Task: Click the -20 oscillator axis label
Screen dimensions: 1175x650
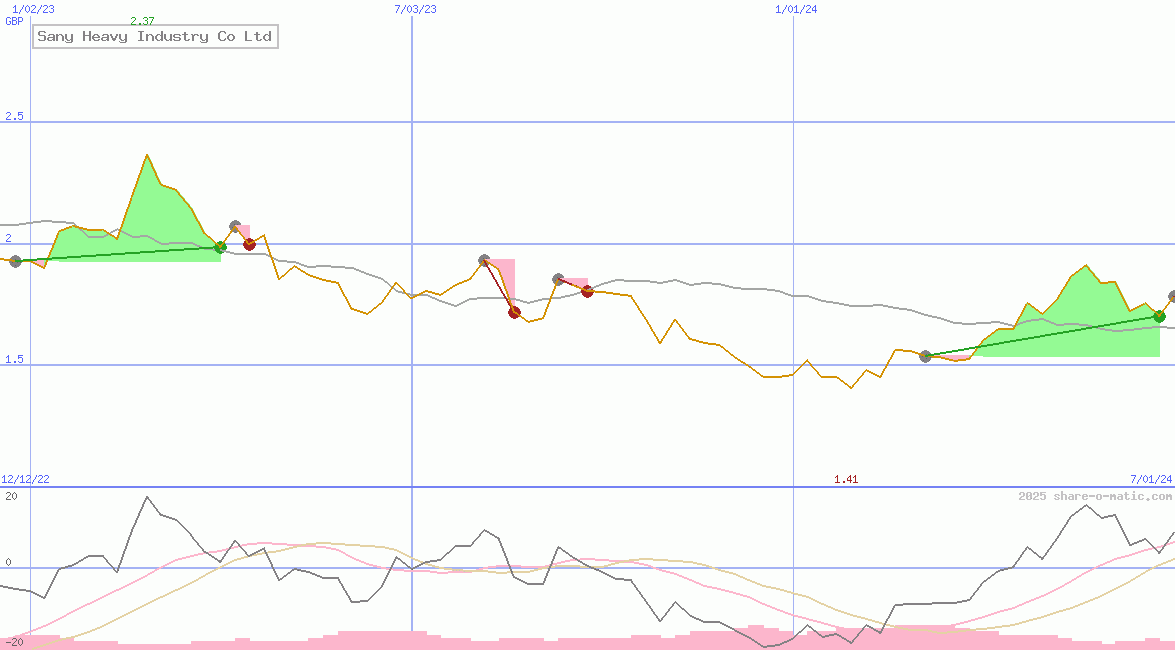Action: tap(12, 641)
